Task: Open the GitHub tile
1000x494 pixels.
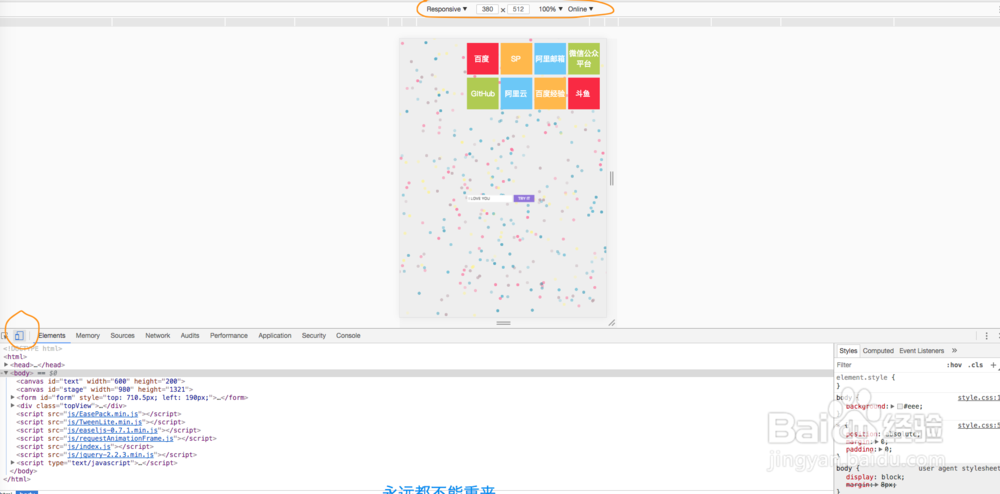Action: [482, 94]
